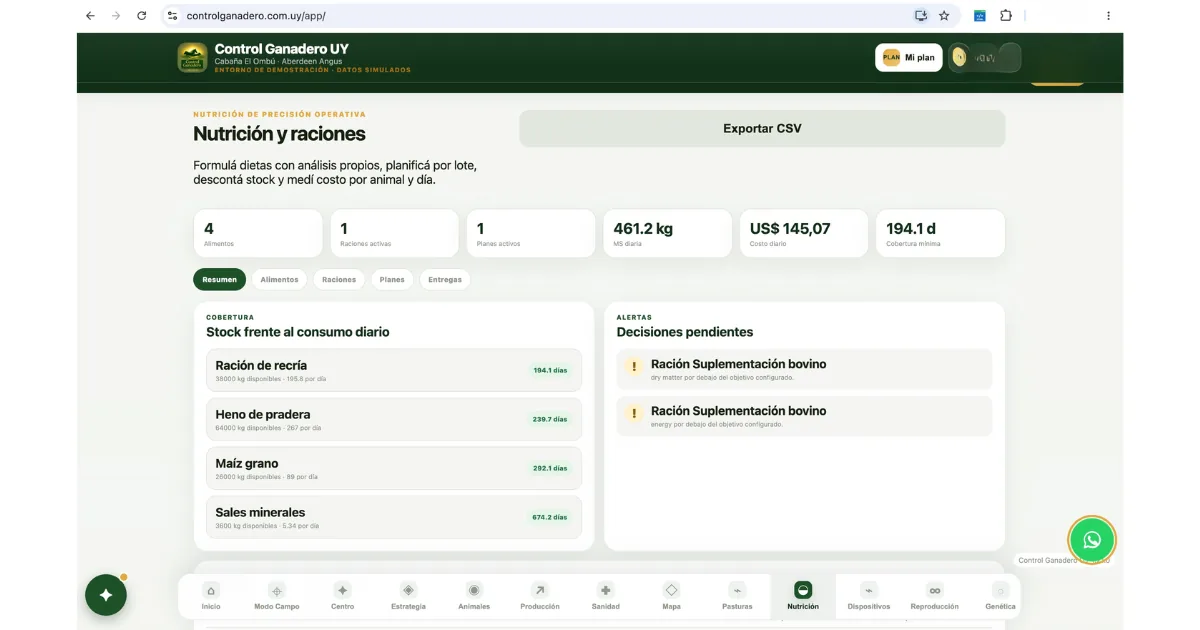
Task: Click the browser forward arrow
Action: tap(116, 16)
